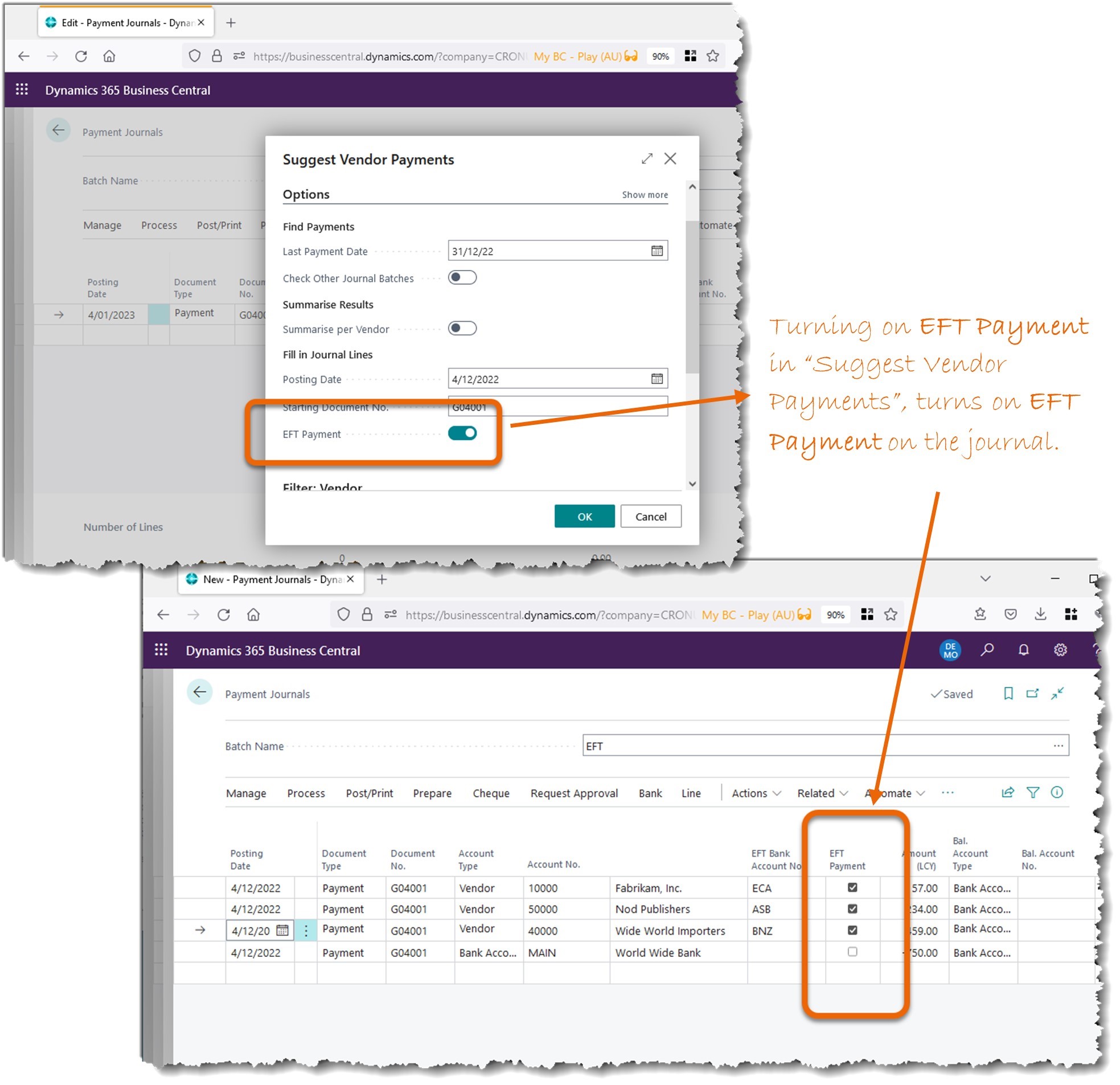
Task: Show FactBox information icon
Action: click(x=1057, y=792)
